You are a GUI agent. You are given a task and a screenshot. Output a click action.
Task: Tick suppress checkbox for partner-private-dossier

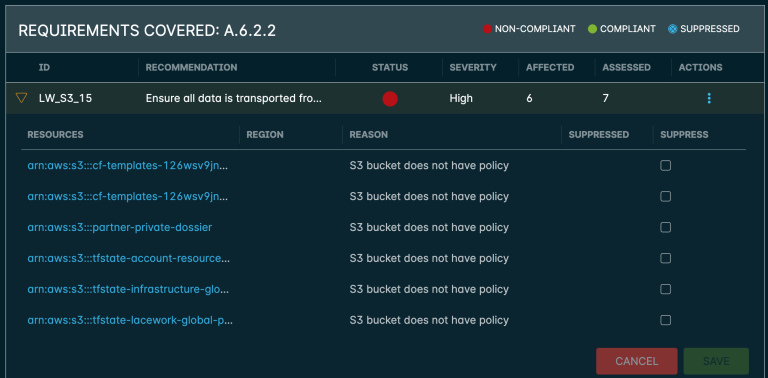(665, 227)
